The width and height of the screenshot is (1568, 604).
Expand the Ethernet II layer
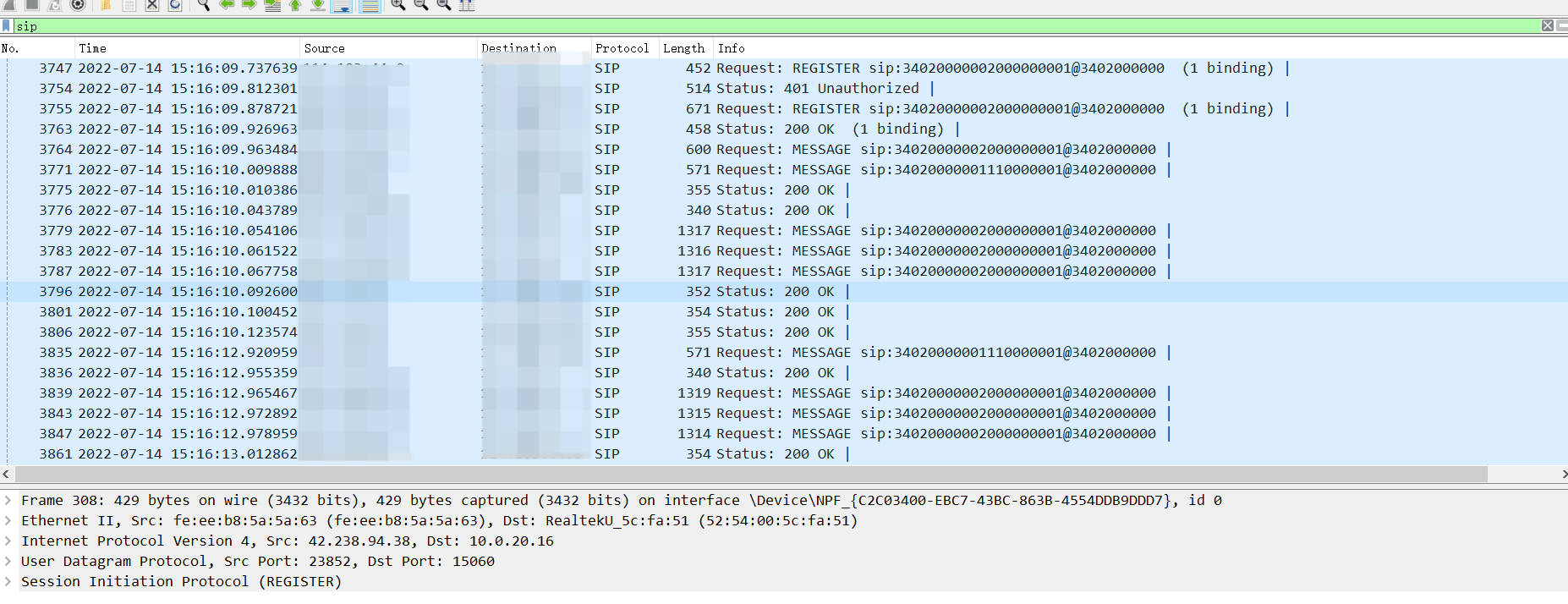[8, 520]
